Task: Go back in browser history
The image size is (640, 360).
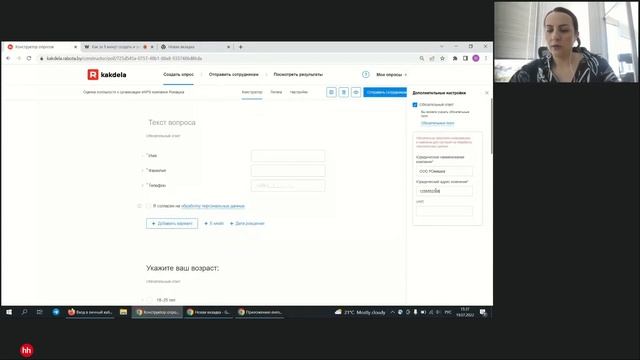Action: [8, 58]
